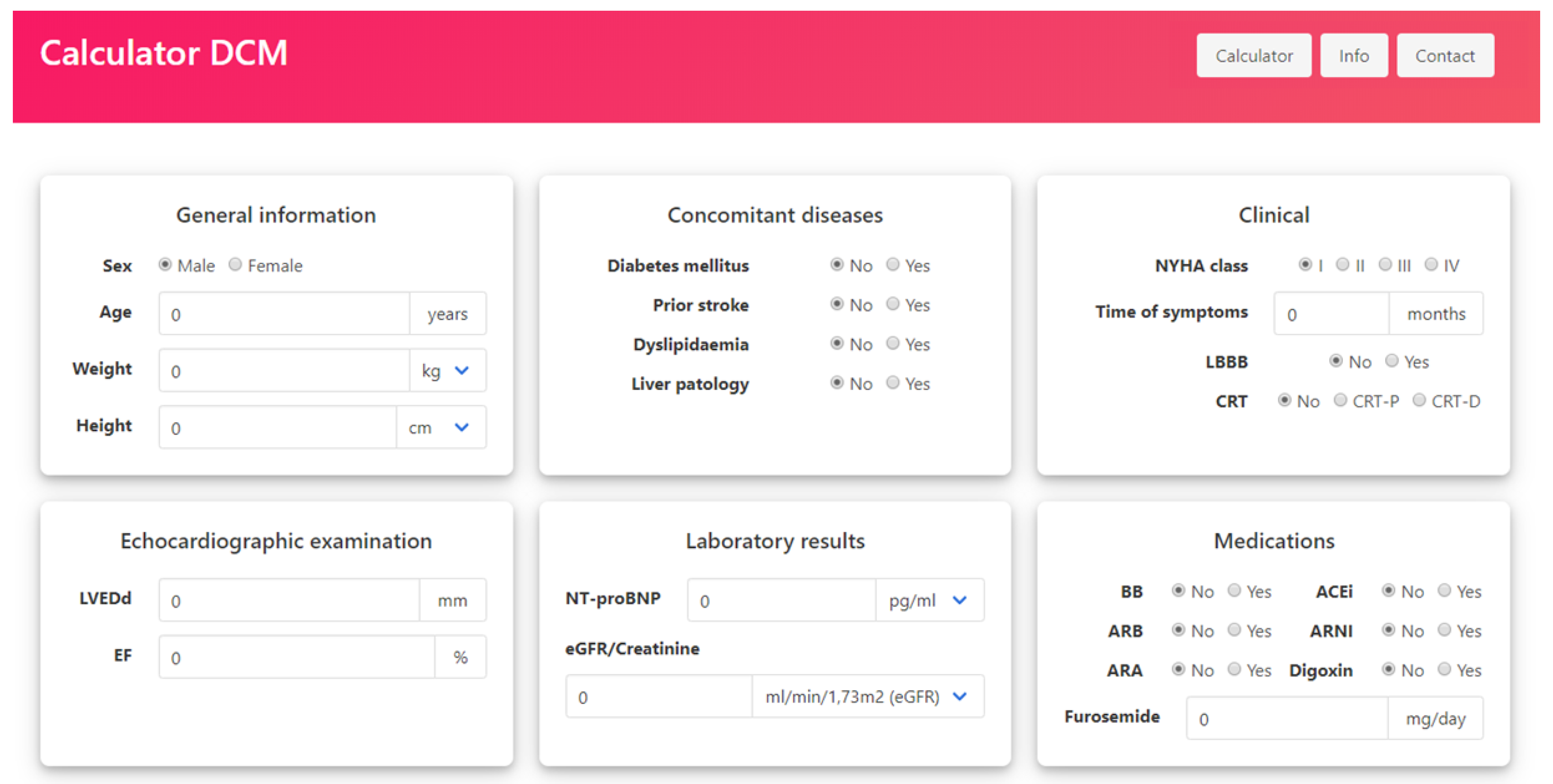Open Height unit cm dropdown
The height and width of the screenshot is (784, 1553).
tap(441, 427)
